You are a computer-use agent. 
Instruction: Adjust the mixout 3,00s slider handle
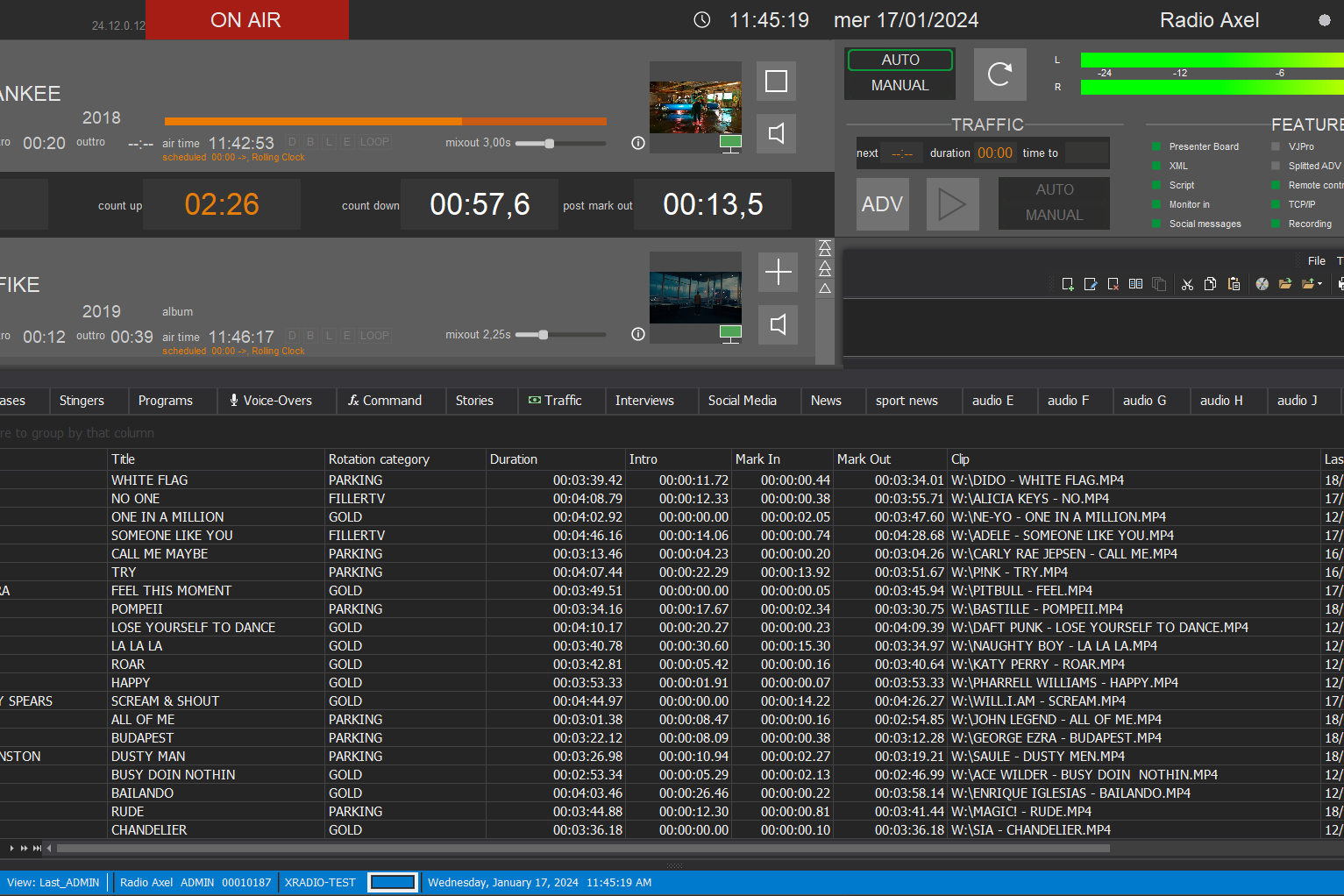[550, 143]
